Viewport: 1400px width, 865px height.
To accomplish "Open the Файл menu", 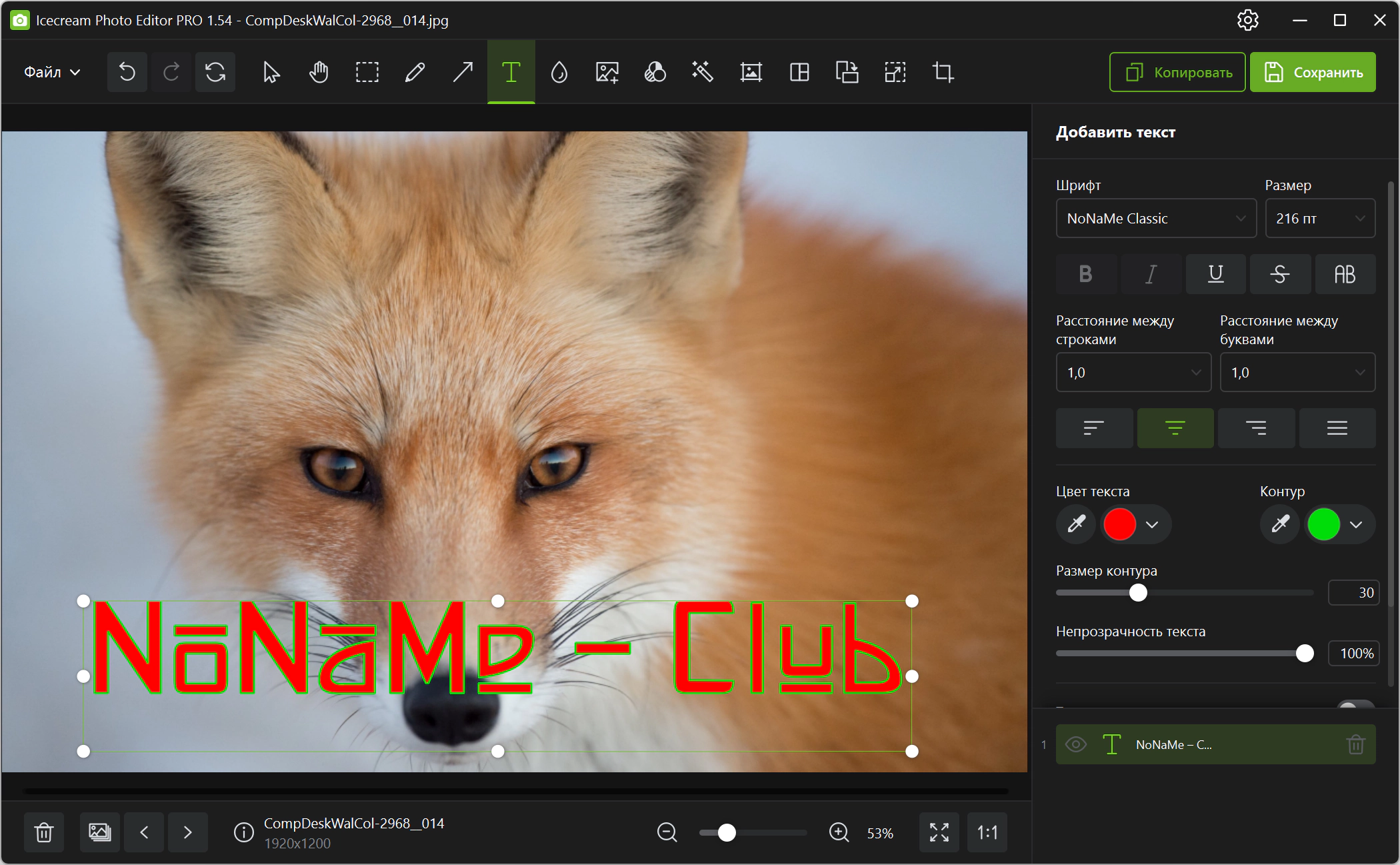I will pyautogui.click(x=52, y=72).
